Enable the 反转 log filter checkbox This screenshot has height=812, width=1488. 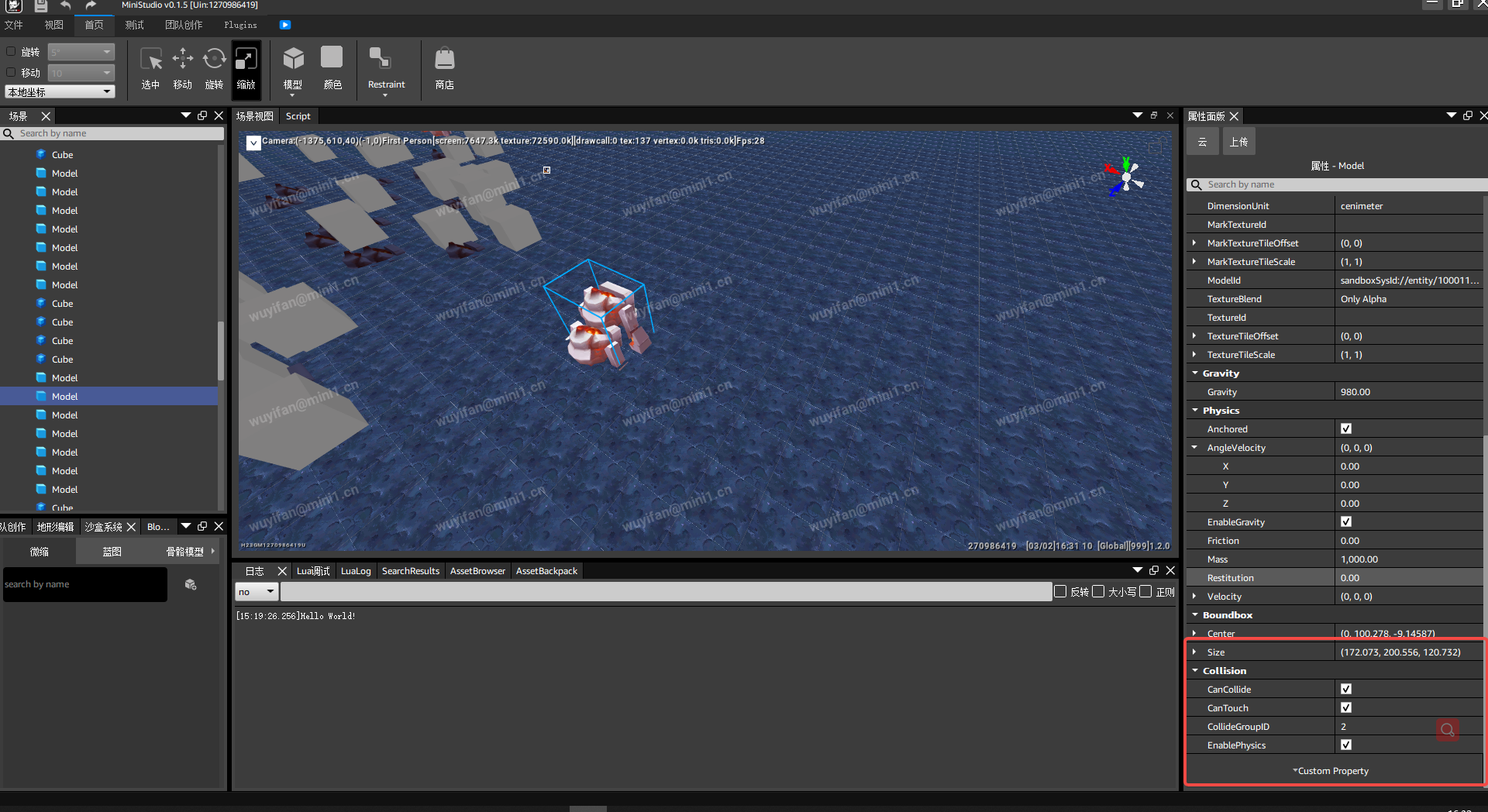pos(1060,591)
